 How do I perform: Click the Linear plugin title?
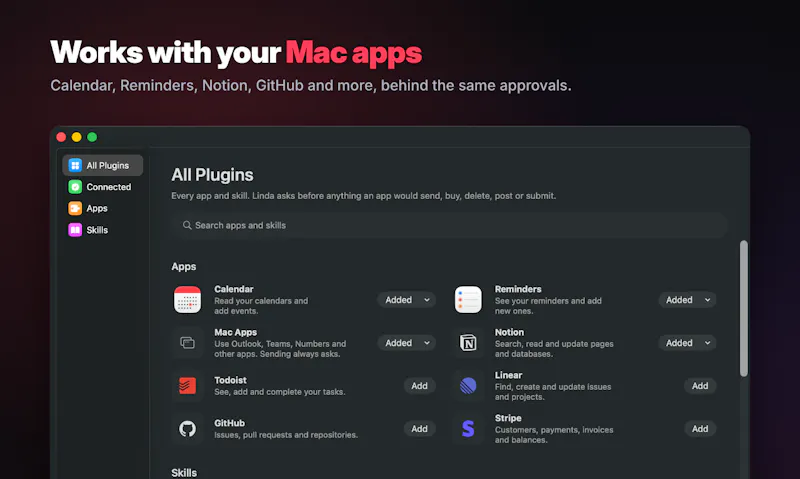tap(508, 375)
